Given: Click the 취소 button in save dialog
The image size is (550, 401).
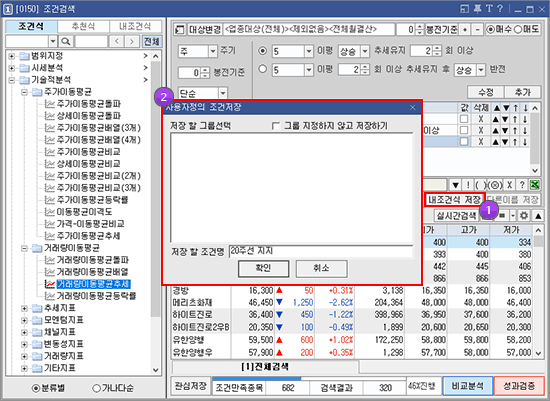Looking at the screenshot, I should [x=322, y=268].
